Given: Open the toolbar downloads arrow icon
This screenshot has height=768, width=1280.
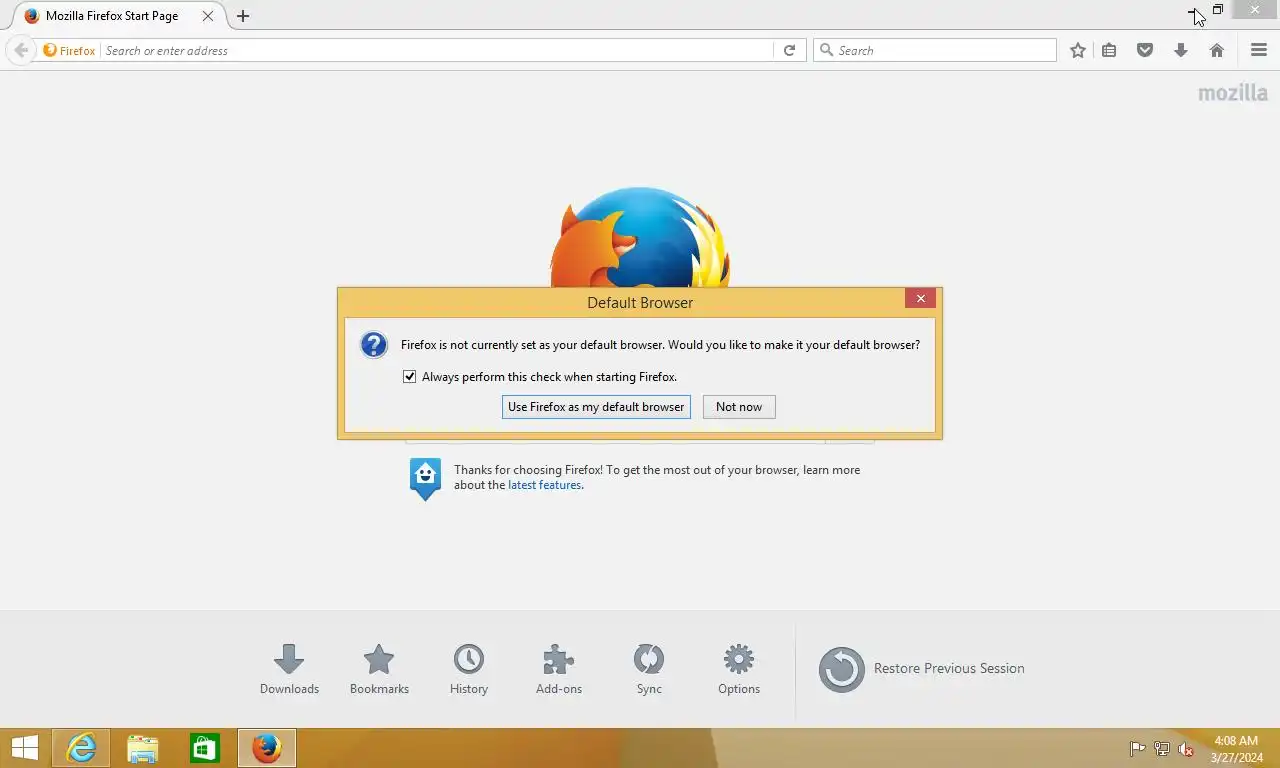Looking at the screenshot, I should 1181,50.
